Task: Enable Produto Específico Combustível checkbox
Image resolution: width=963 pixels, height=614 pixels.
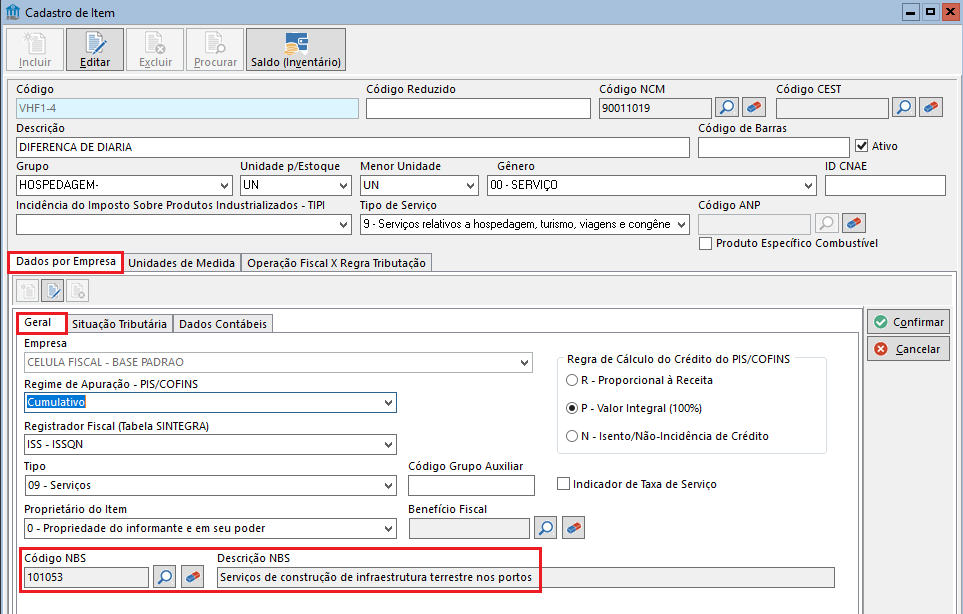Action: click(706, 243)
